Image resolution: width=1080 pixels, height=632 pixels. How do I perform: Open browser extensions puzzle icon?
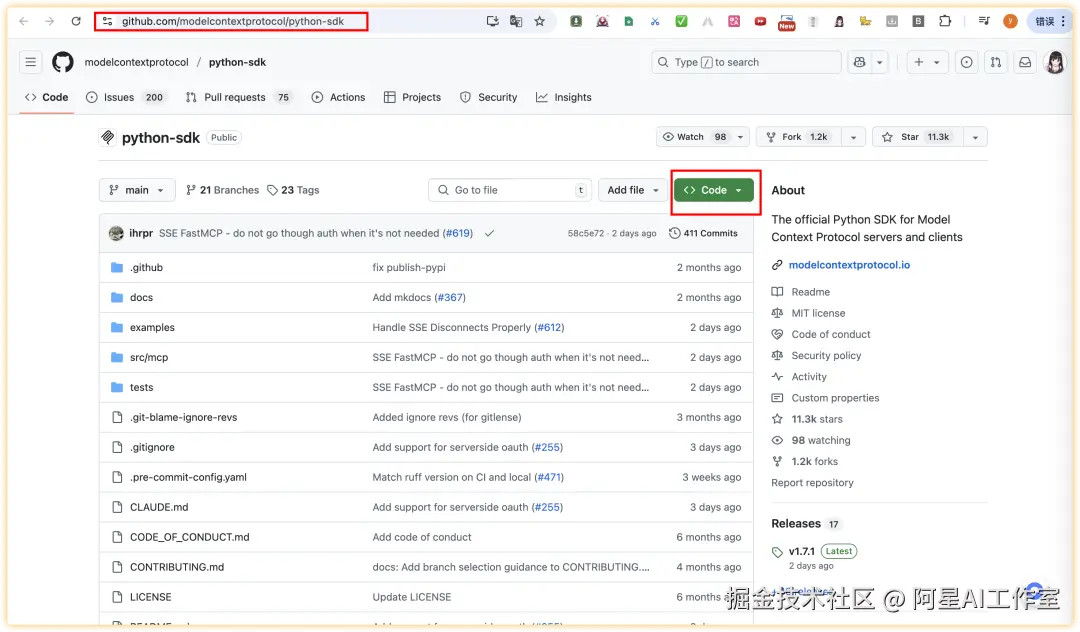pos(945,21)
